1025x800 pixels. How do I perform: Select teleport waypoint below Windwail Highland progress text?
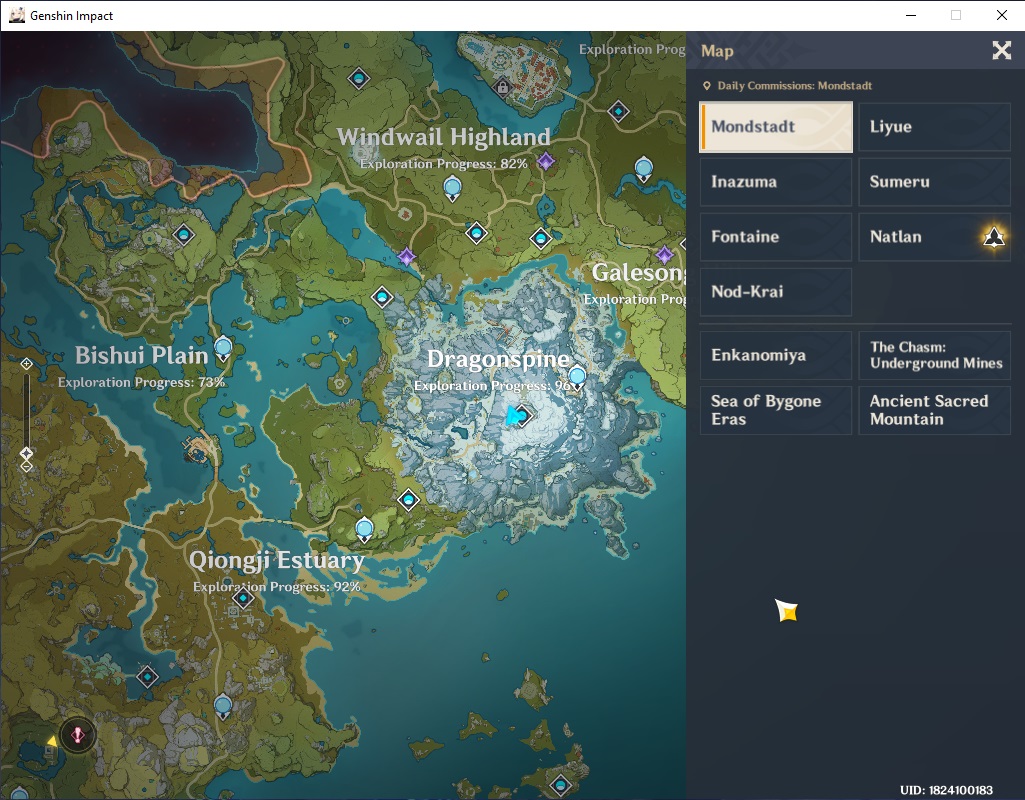[x=452, y=190]
